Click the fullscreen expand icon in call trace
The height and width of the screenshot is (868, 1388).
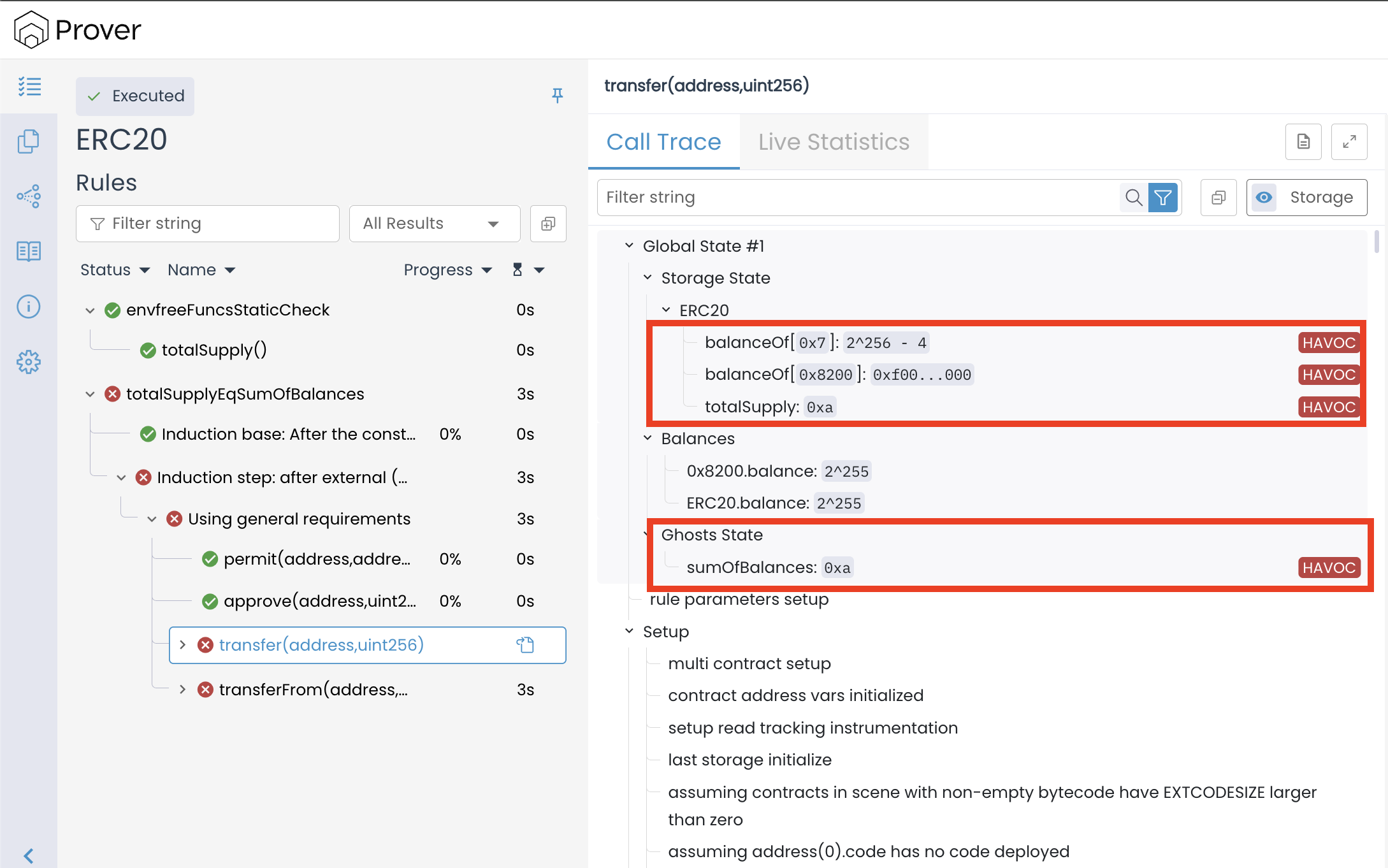click(1348, 141)
